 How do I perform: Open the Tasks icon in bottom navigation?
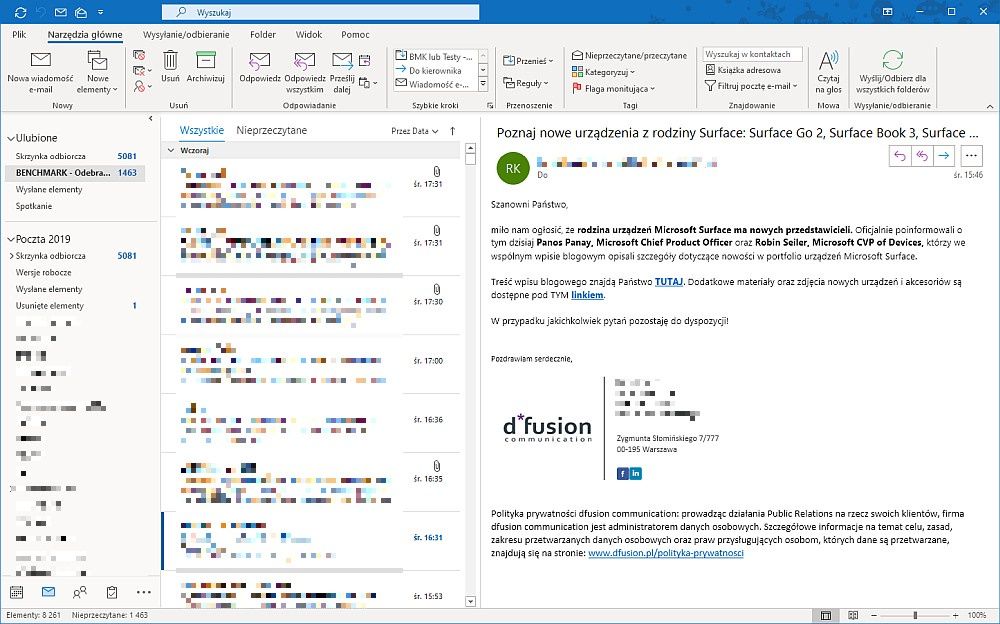point(112,592)
